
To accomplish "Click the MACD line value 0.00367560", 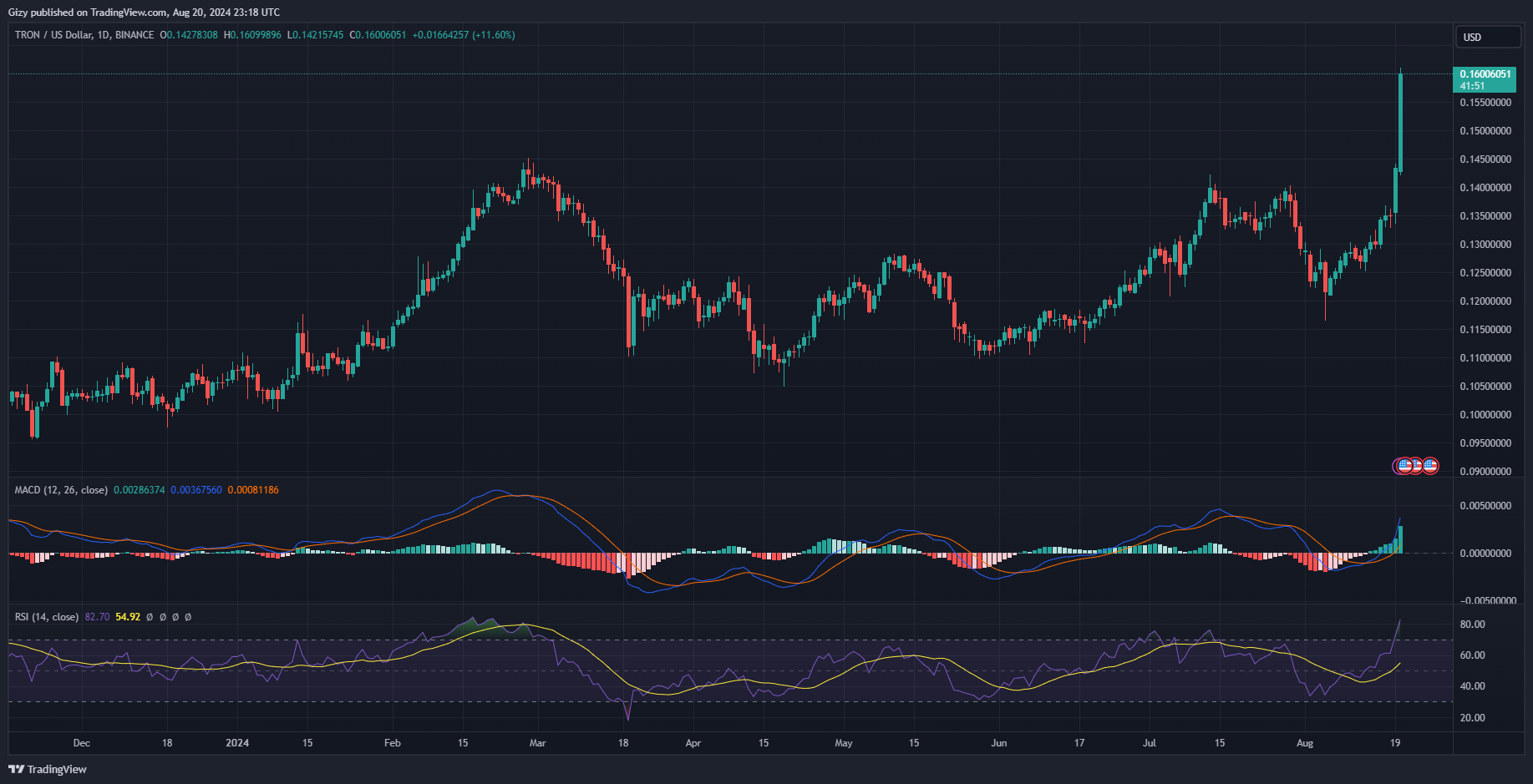I will [196, 490].
